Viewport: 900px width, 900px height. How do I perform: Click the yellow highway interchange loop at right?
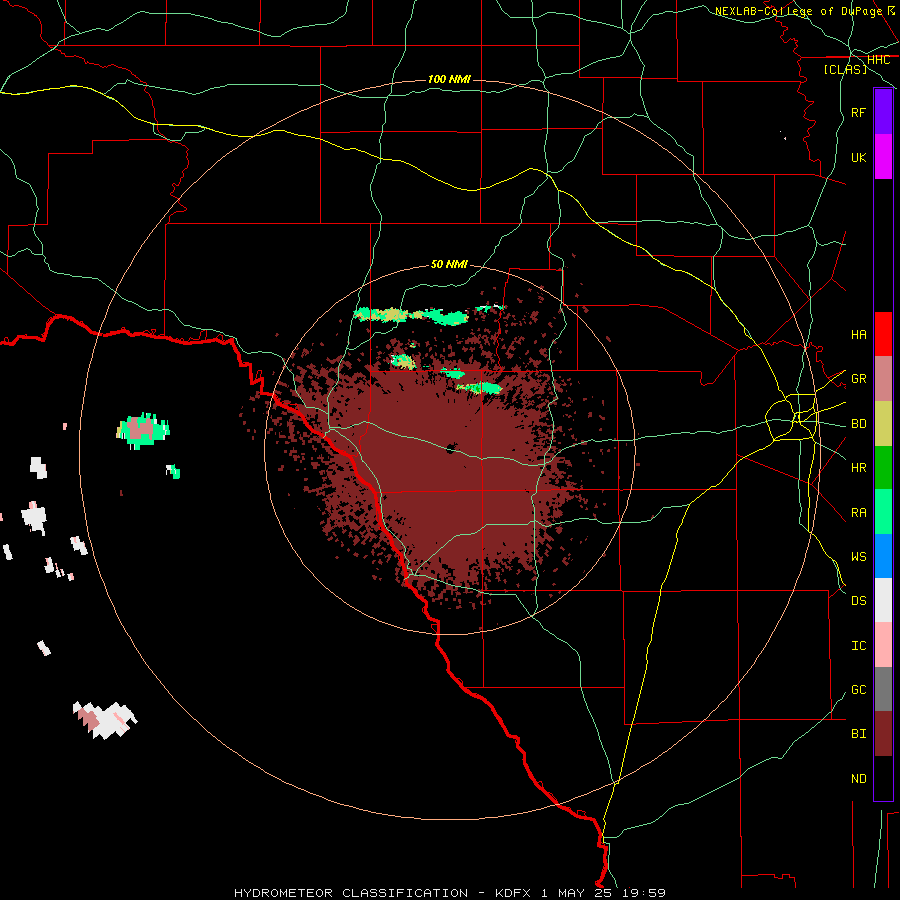pos(793,417)
